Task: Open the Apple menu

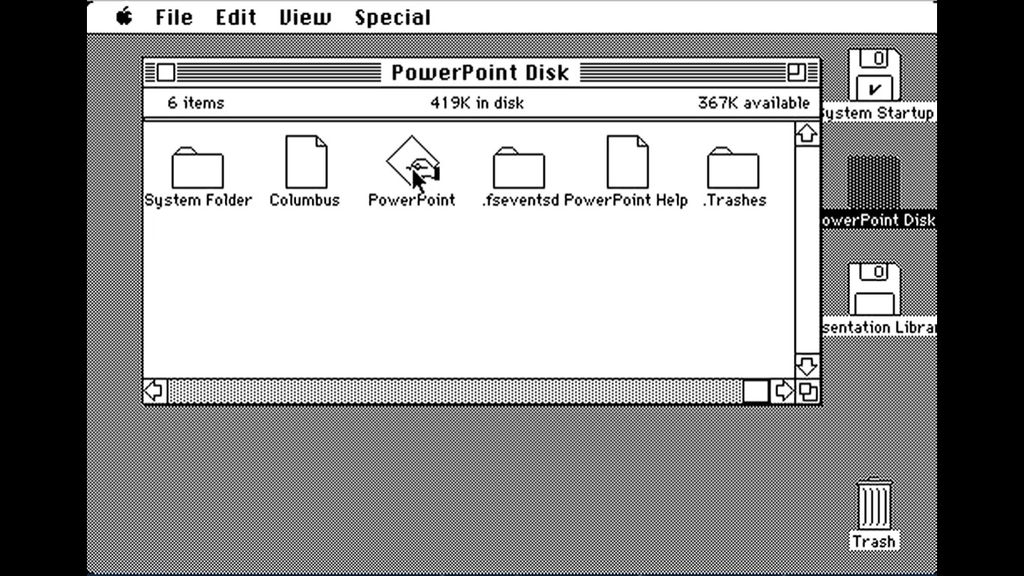Action: (x=124, y=17)
